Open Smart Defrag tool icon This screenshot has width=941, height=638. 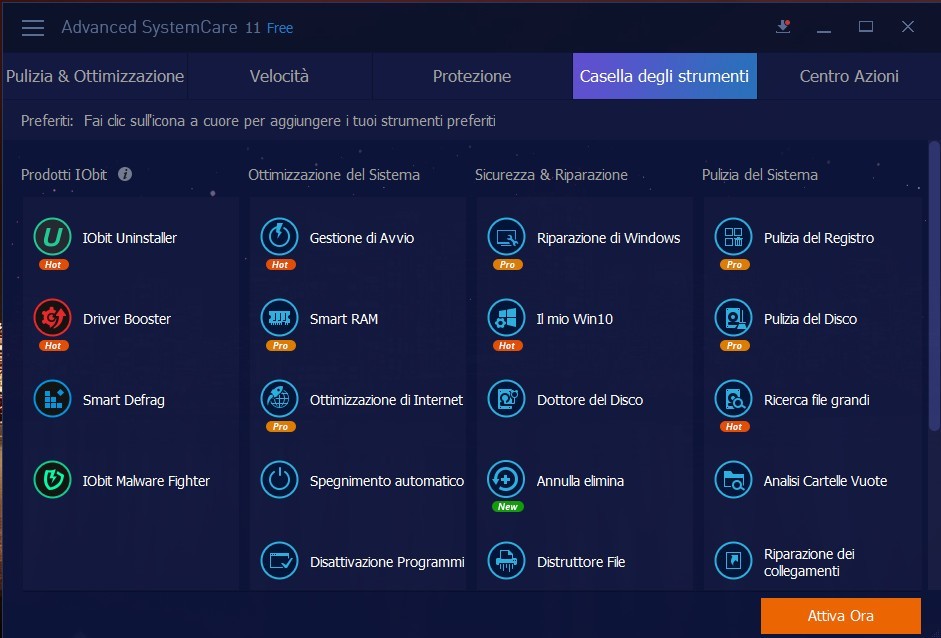click(x=51, y=400)
